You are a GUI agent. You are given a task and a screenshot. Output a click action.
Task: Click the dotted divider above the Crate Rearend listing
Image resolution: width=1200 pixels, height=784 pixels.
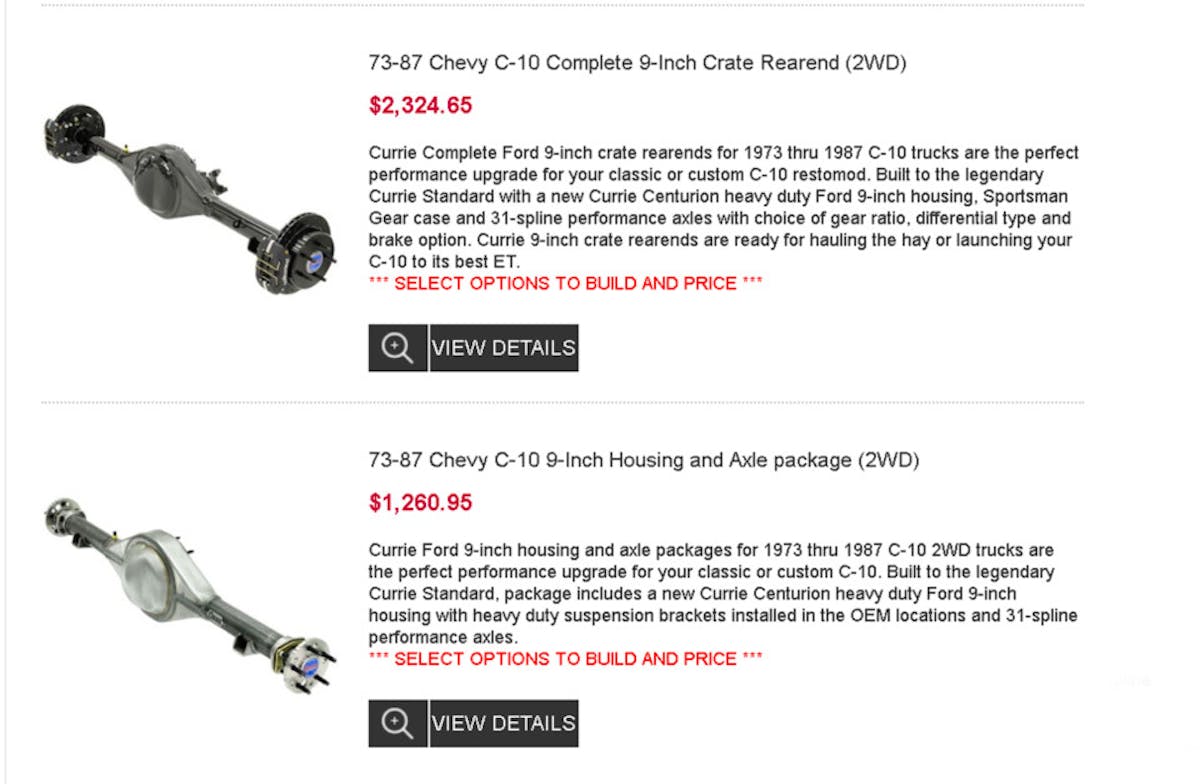click(562, 6)
